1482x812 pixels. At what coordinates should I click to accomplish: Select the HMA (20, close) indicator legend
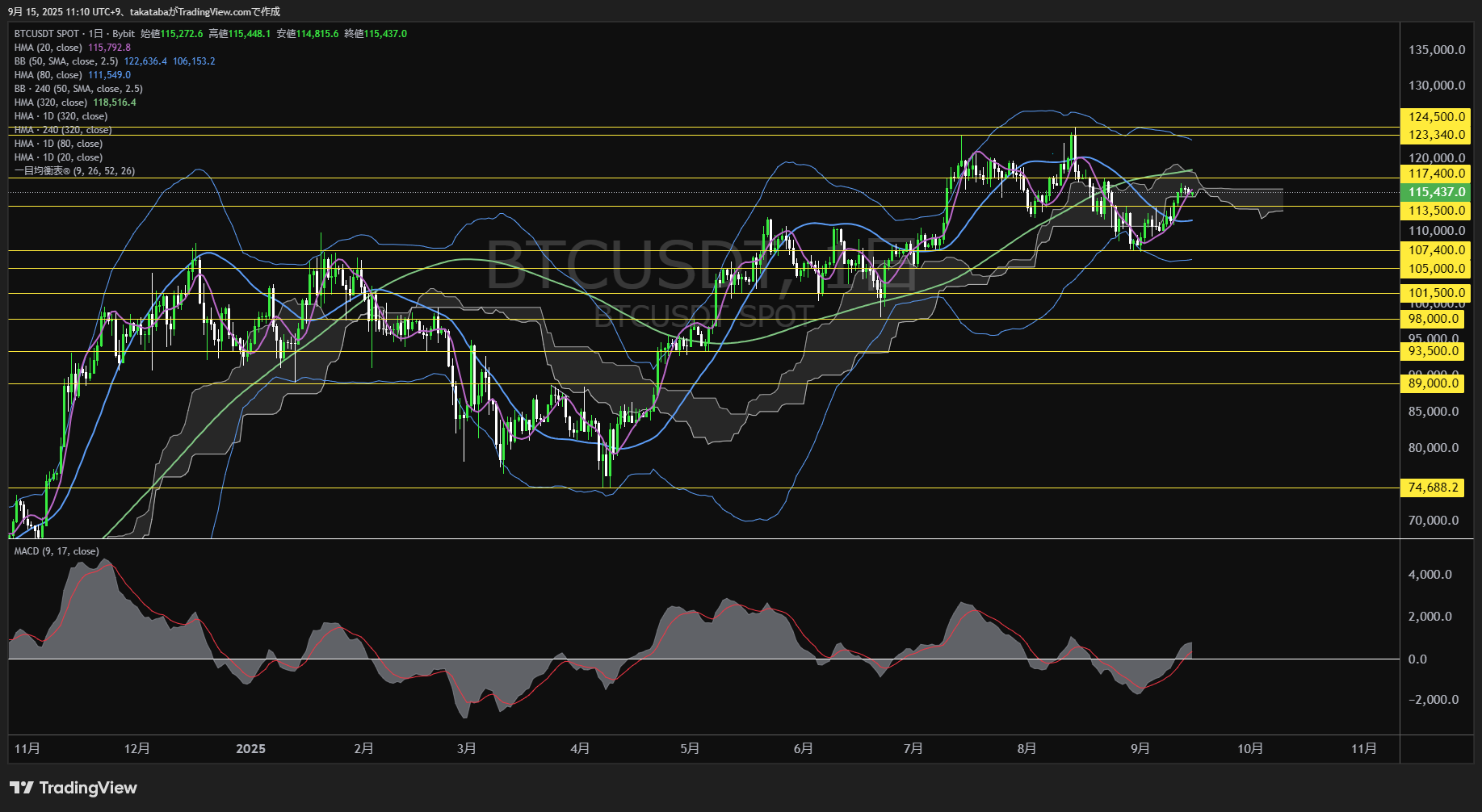[48, 48]
